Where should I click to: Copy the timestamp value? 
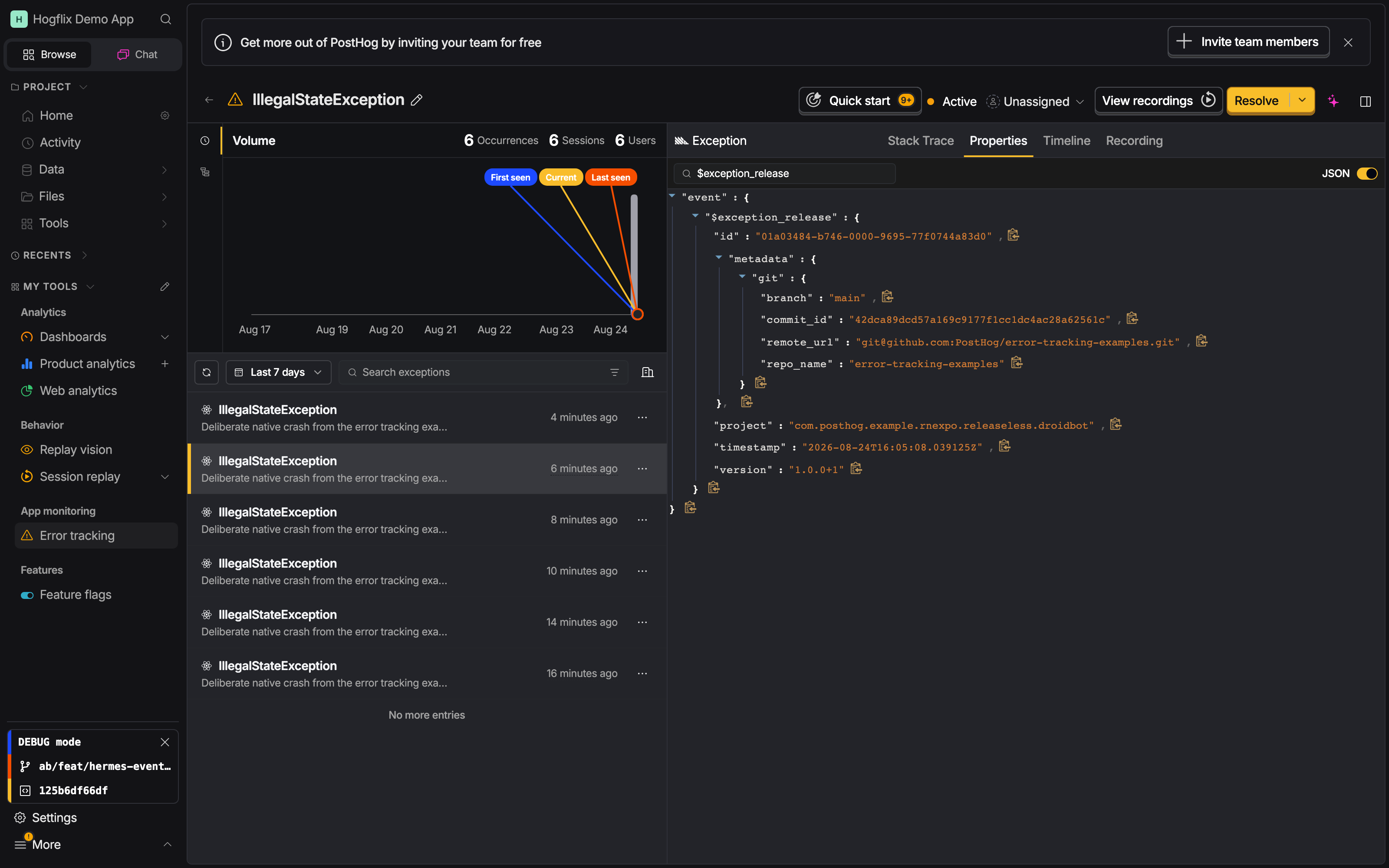(1004, 446)
